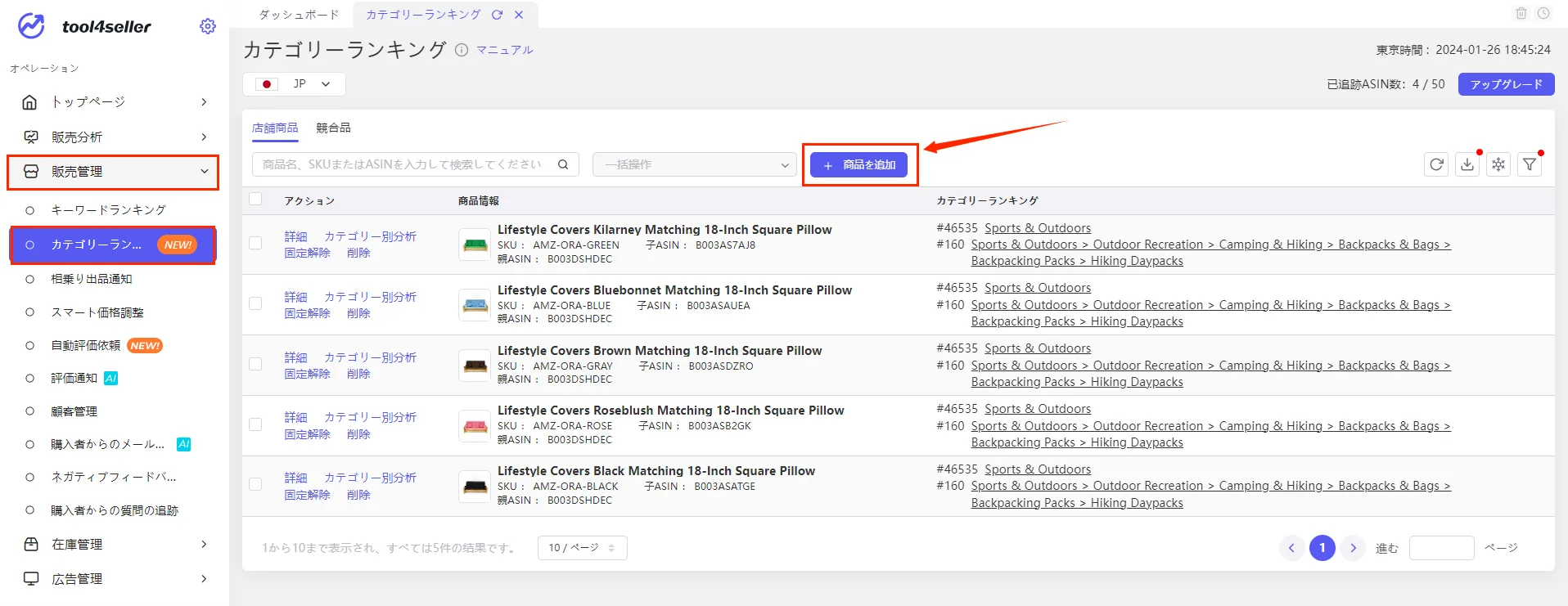Open the ダッシュボード tab
The height and width of the screenshot is (606, 1568).
[299, 15]
